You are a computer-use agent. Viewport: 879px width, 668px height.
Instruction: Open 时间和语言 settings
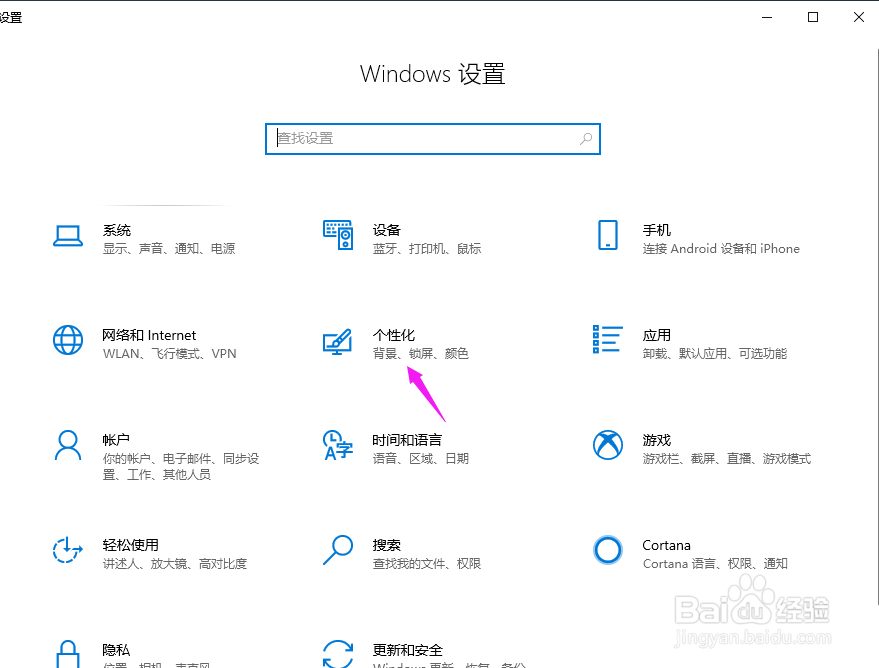click(407, 440)
